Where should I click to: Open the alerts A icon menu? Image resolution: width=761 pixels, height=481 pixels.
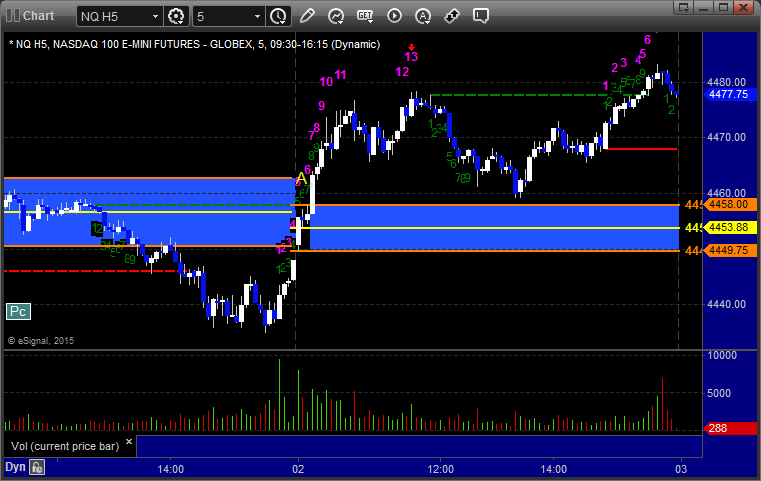point(423,16)
